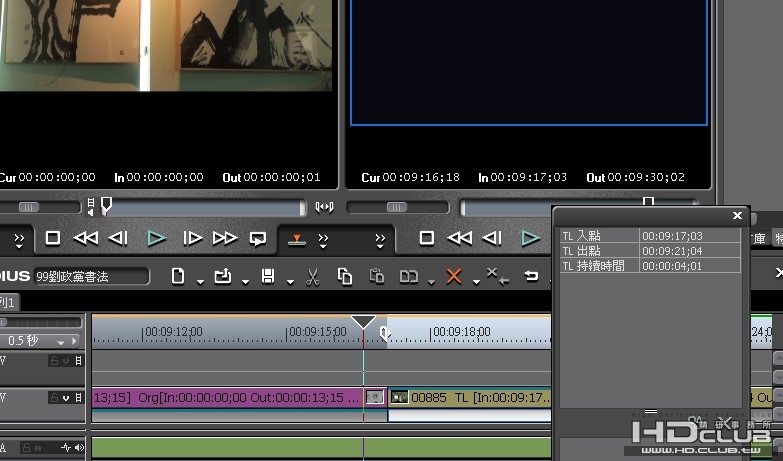Insert the clip to the timeline
Viewport: 783px width, 461px height.
297,240
